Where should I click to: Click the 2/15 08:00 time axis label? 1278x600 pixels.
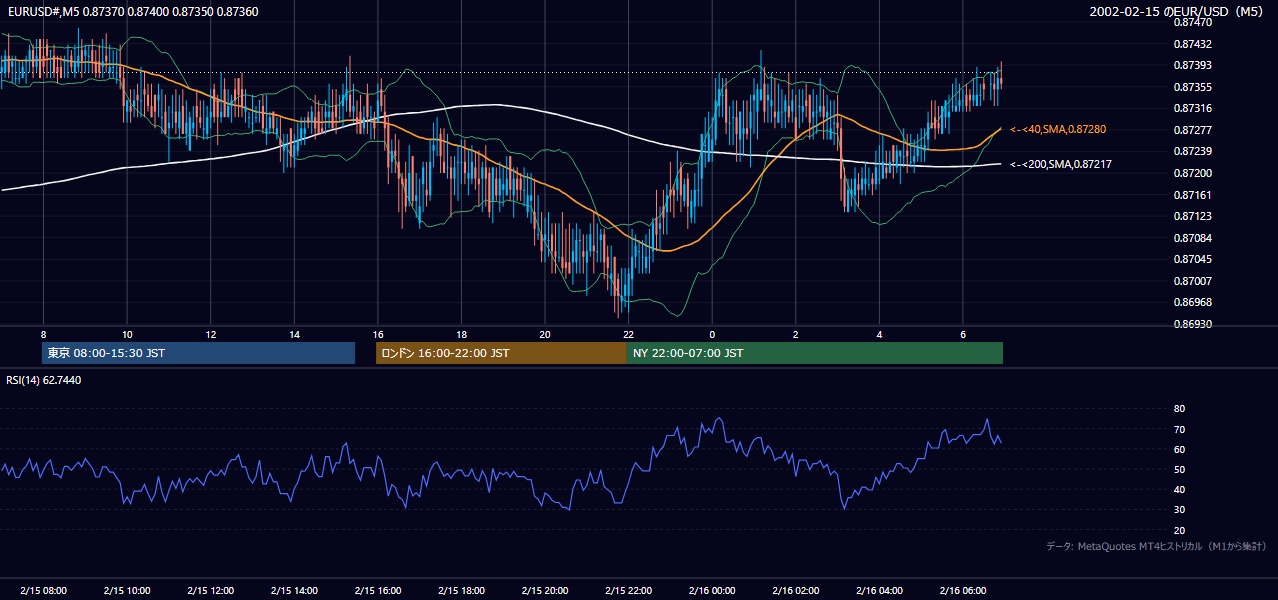click(x=43, y=591)
